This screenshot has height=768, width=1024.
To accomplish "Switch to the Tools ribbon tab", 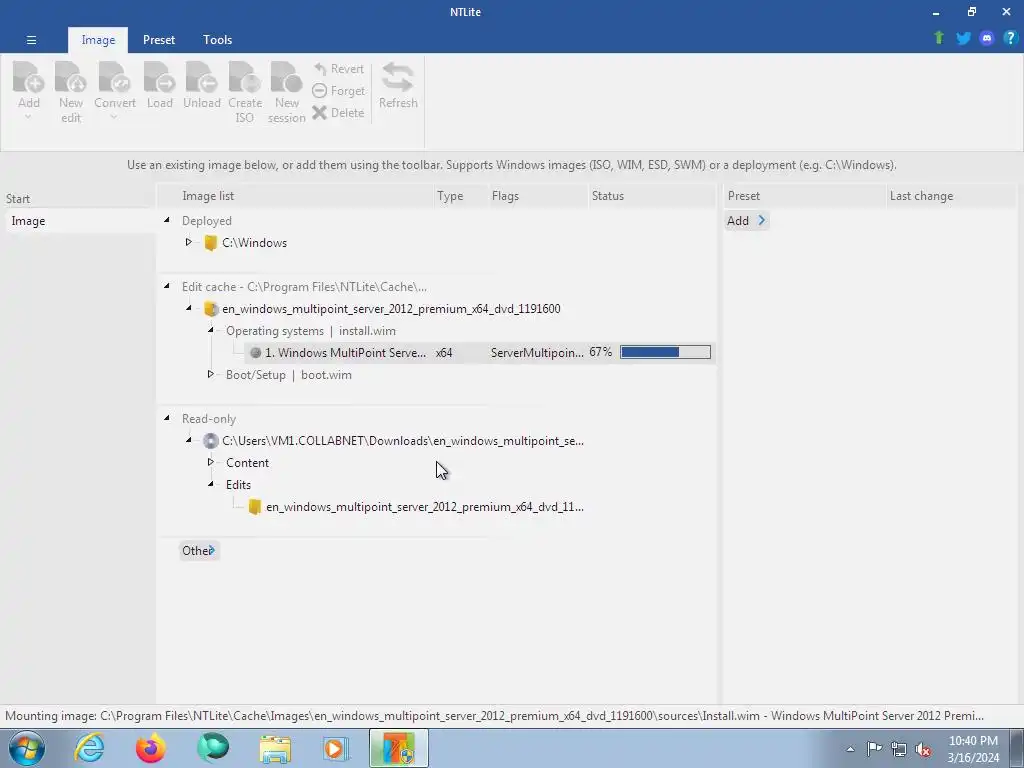I will [x=217, y=40].
